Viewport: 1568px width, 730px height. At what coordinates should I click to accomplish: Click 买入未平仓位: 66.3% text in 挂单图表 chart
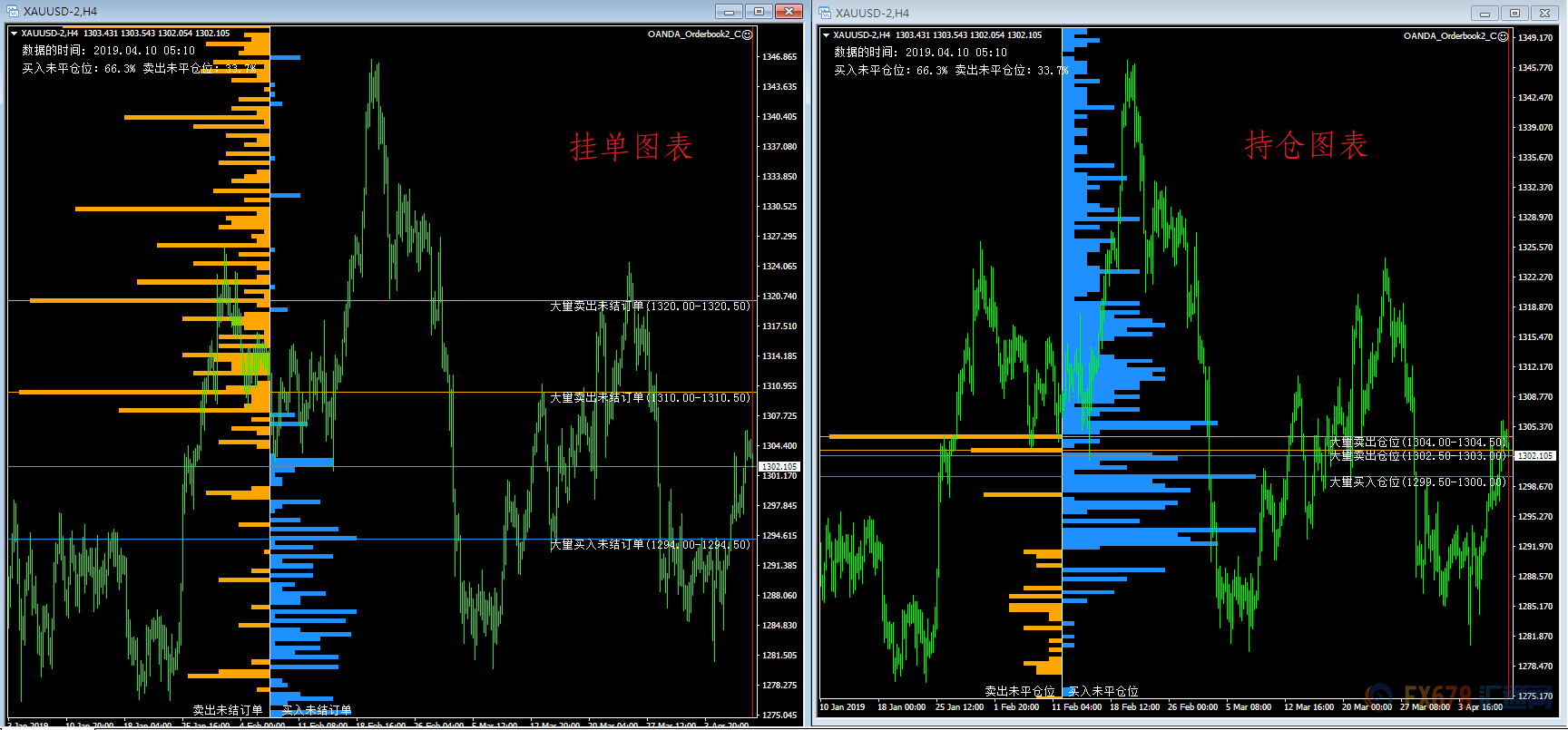(x=79, y=68)
